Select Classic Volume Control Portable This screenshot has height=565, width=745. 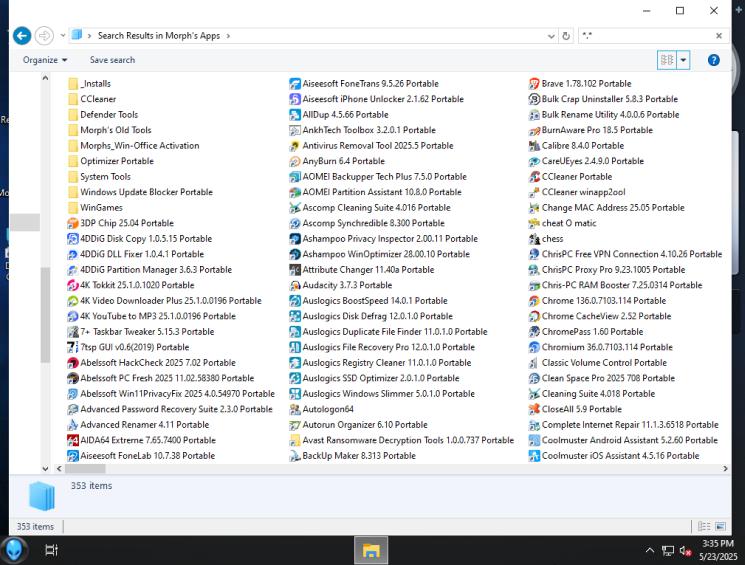click(x=604, y=363)
